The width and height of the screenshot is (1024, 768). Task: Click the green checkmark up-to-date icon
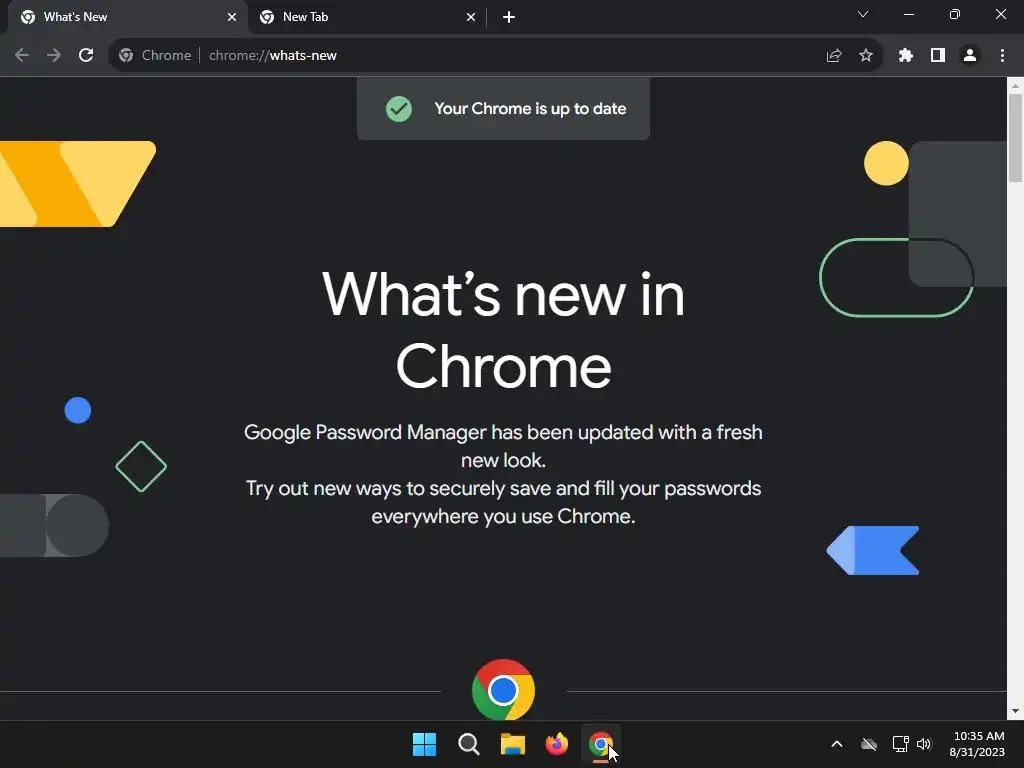398,108
